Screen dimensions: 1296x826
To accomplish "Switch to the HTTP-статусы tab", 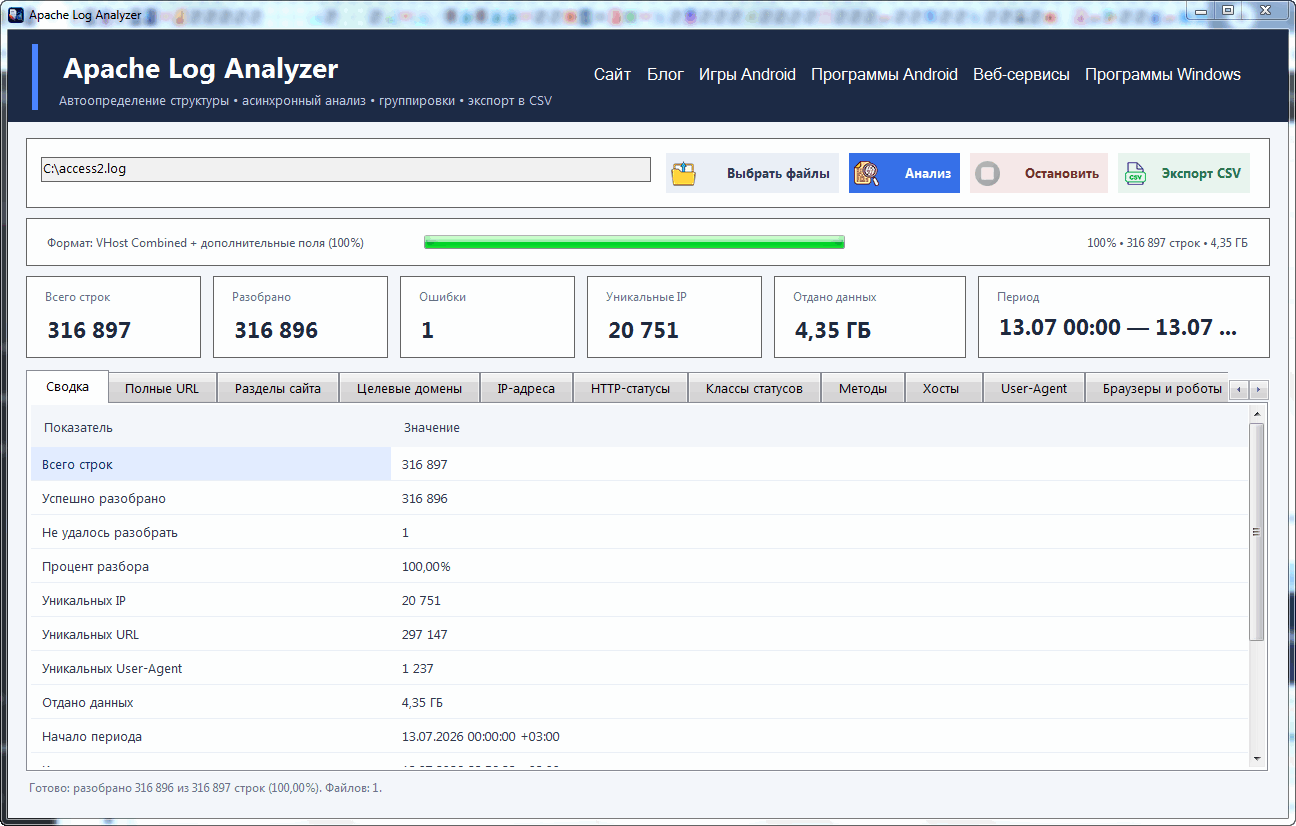I will 631,388.
